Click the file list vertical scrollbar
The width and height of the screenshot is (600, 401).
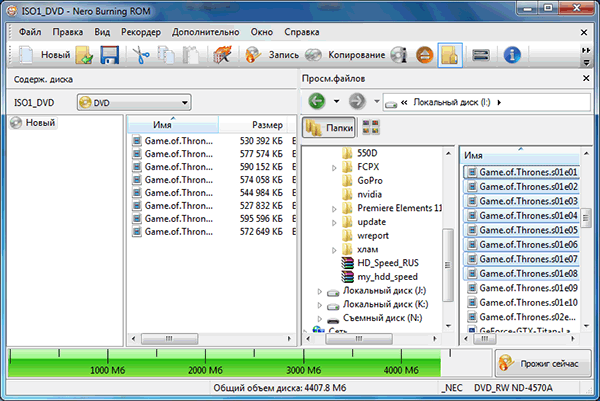[x=585, y=218]
